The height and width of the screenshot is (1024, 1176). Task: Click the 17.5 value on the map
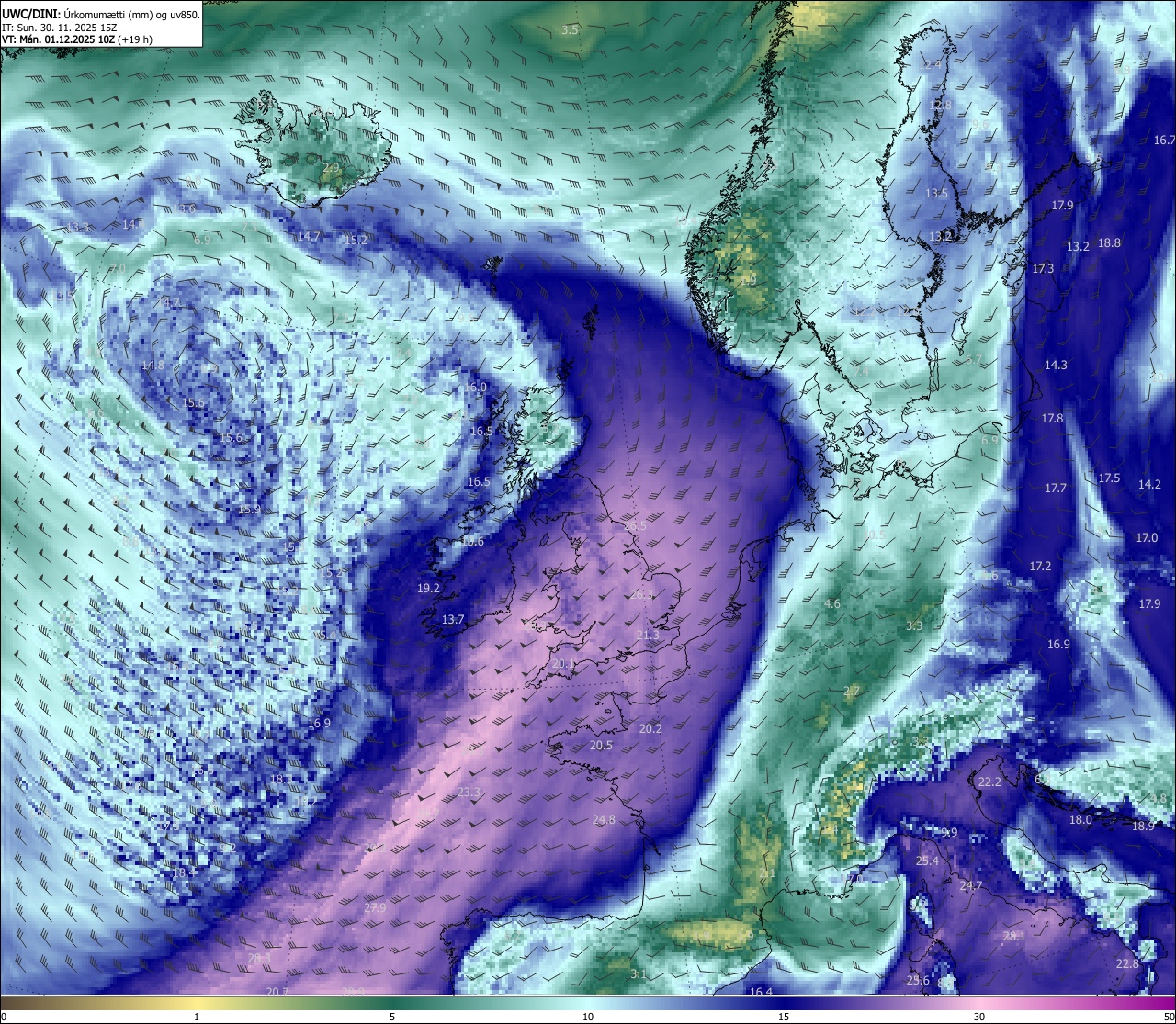(1110, 478)
